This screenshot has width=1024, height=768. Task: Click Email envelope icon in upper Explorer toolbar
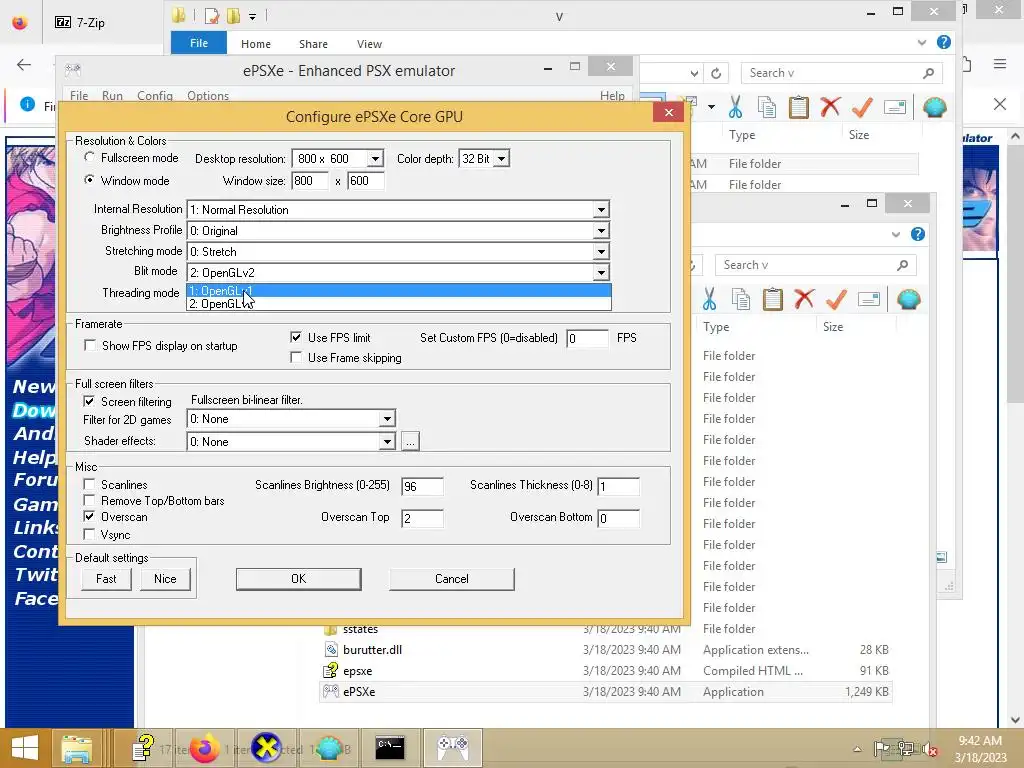click(x=895, y=106)
